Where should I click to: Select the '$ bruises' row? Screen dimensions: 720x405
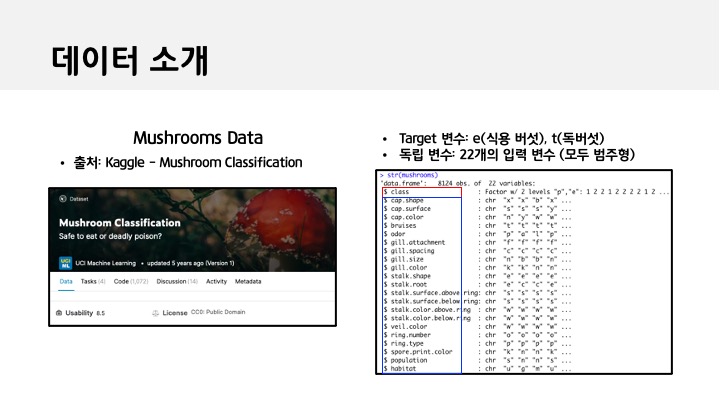(478, 225)
